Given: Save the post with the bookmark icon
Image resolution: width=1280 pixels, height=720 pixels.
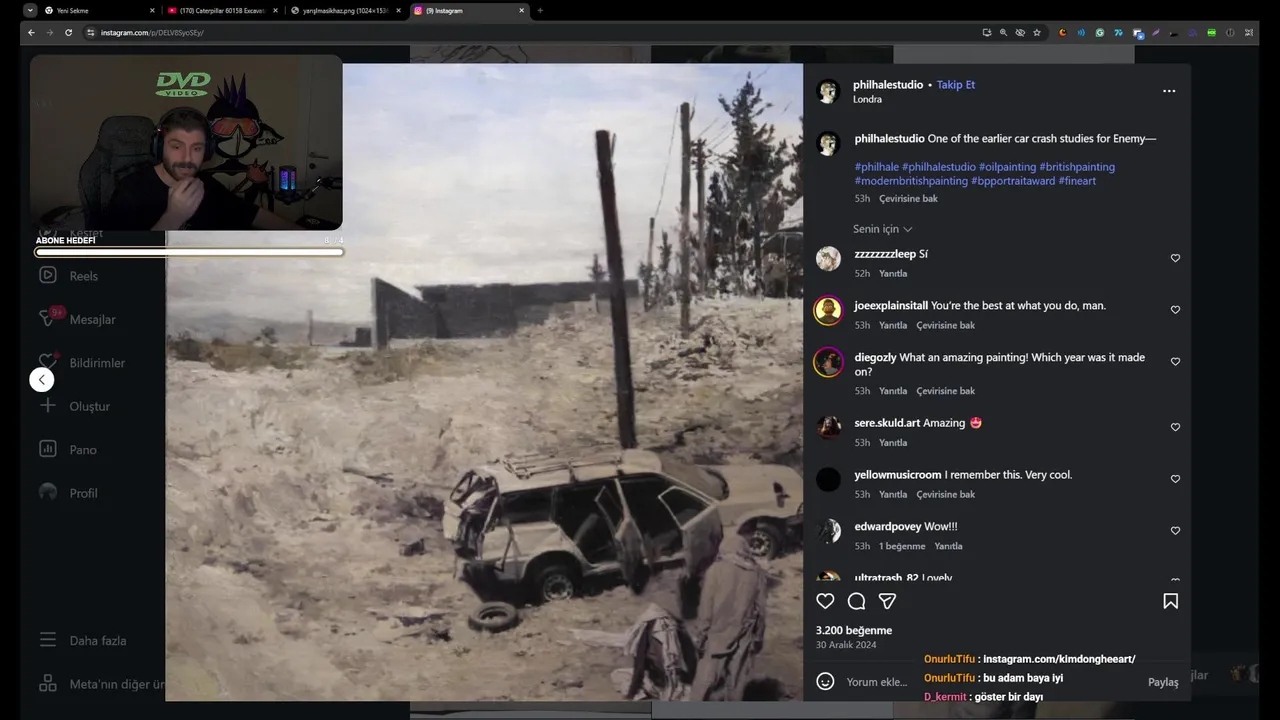Looking at the screenshot, I should coord(1170,601).
